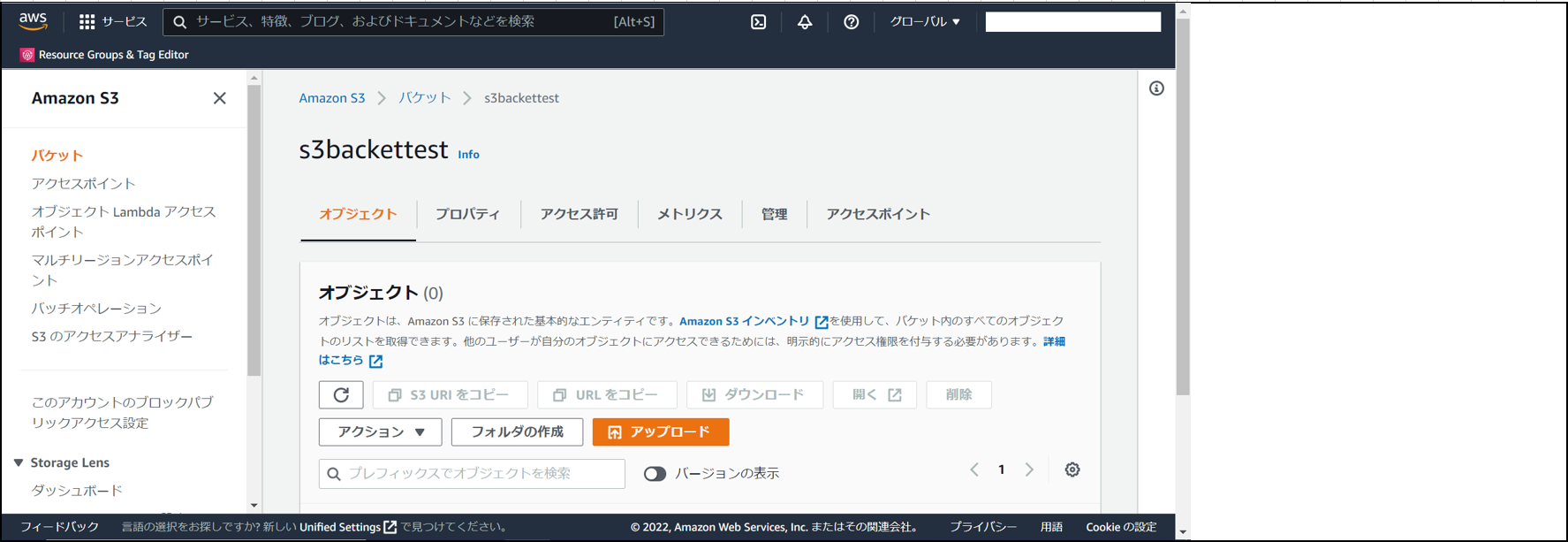Viewport: 1568px width, 542px height.
Task: Open the Amazon S3 breadcrumb link
Action: (332, 98)
